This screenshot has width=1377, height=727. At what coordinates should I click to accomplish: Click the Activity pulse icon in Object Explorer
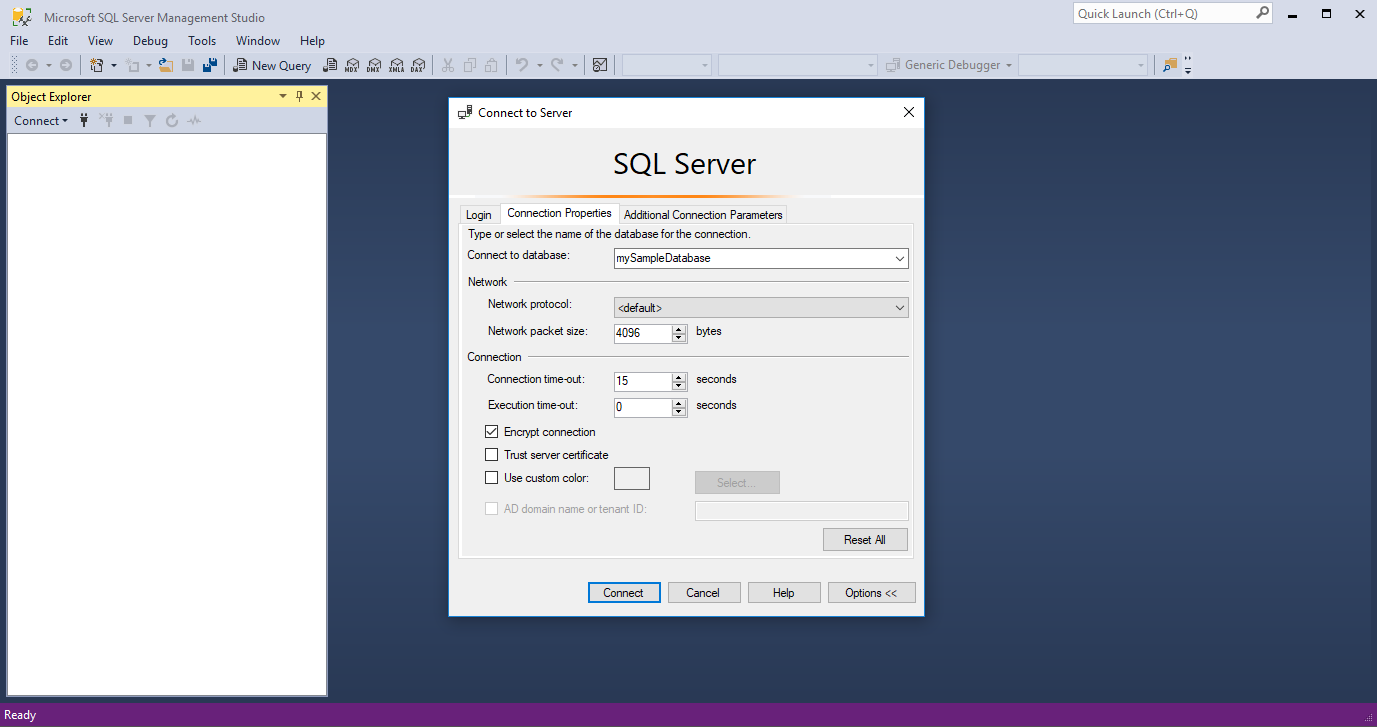[194, 120]
